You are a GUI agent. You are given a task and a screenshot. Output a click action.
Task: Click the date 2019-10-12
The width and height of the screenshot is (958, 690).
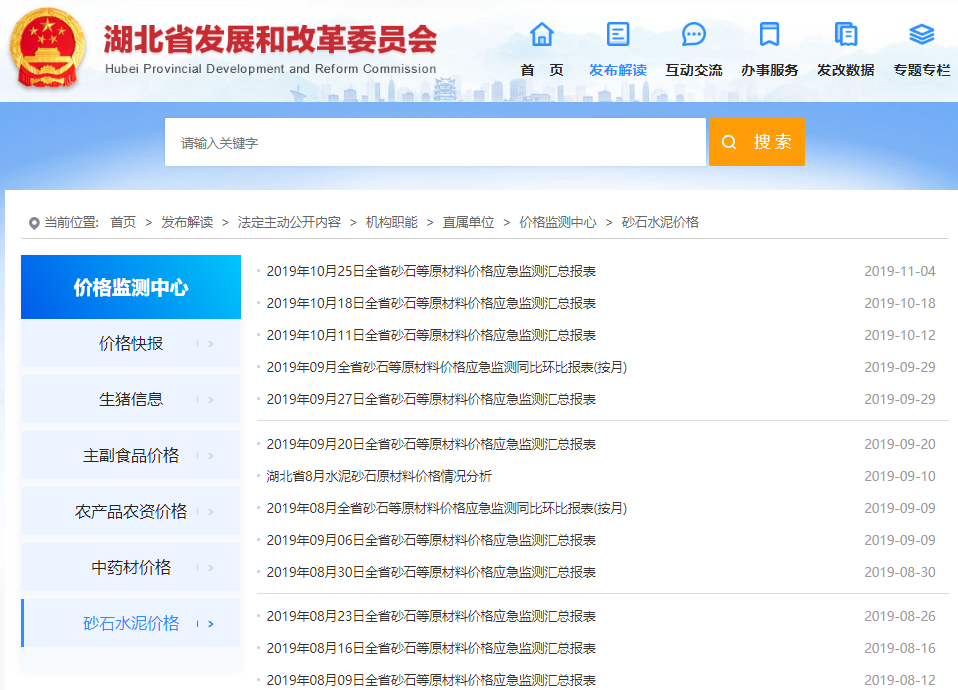point(900,336)
